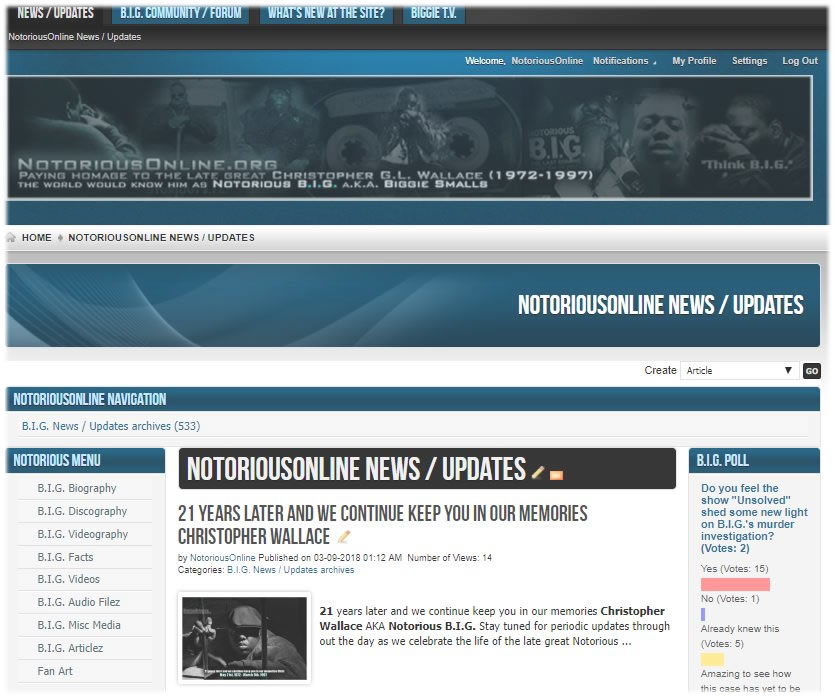Open Settings in the user bar
Viewport: 835px width, 698px height.
[749, 61]
